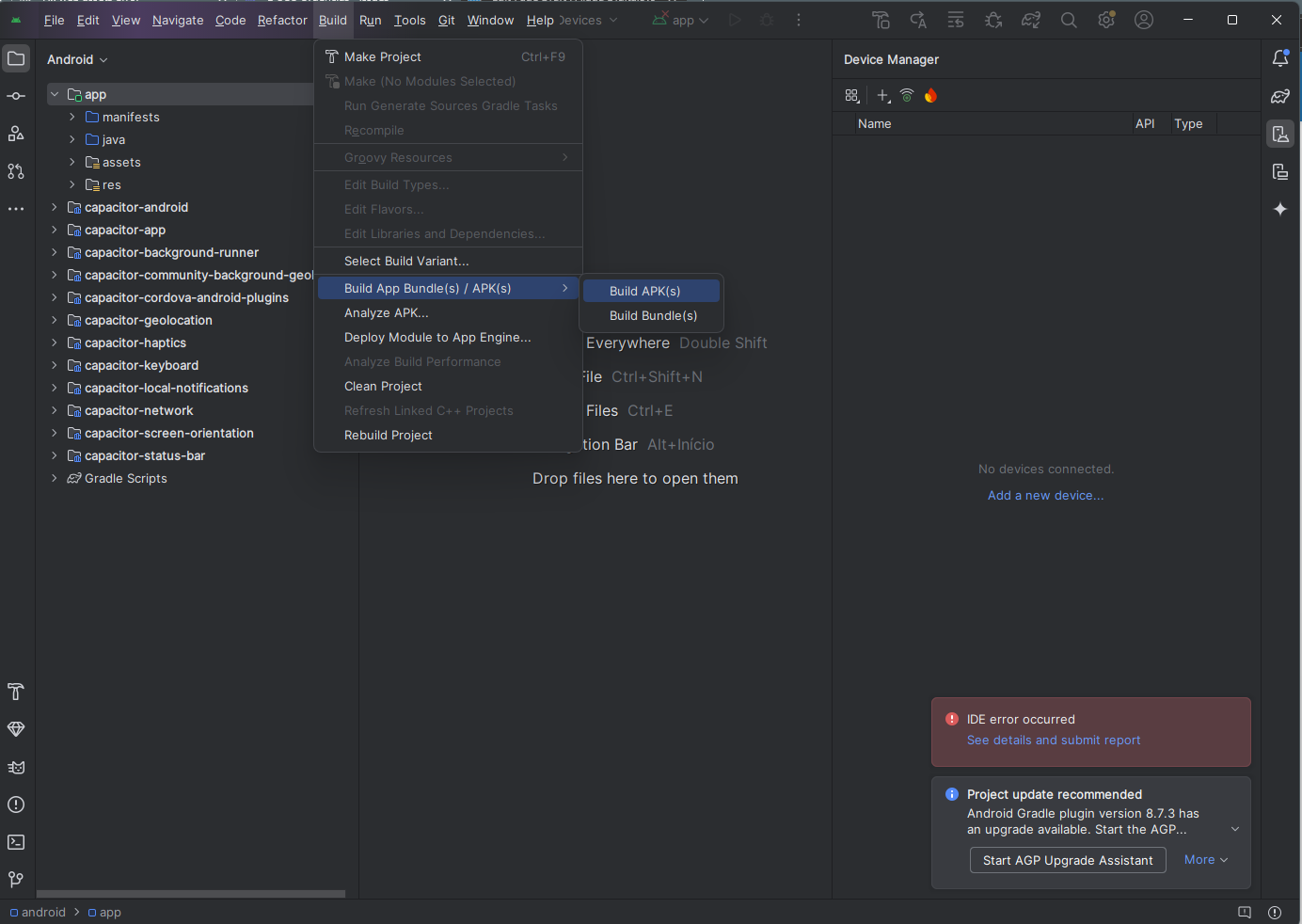Open the Commit tool window
Screen dimensions: 1302x924
tap(16, 96)
